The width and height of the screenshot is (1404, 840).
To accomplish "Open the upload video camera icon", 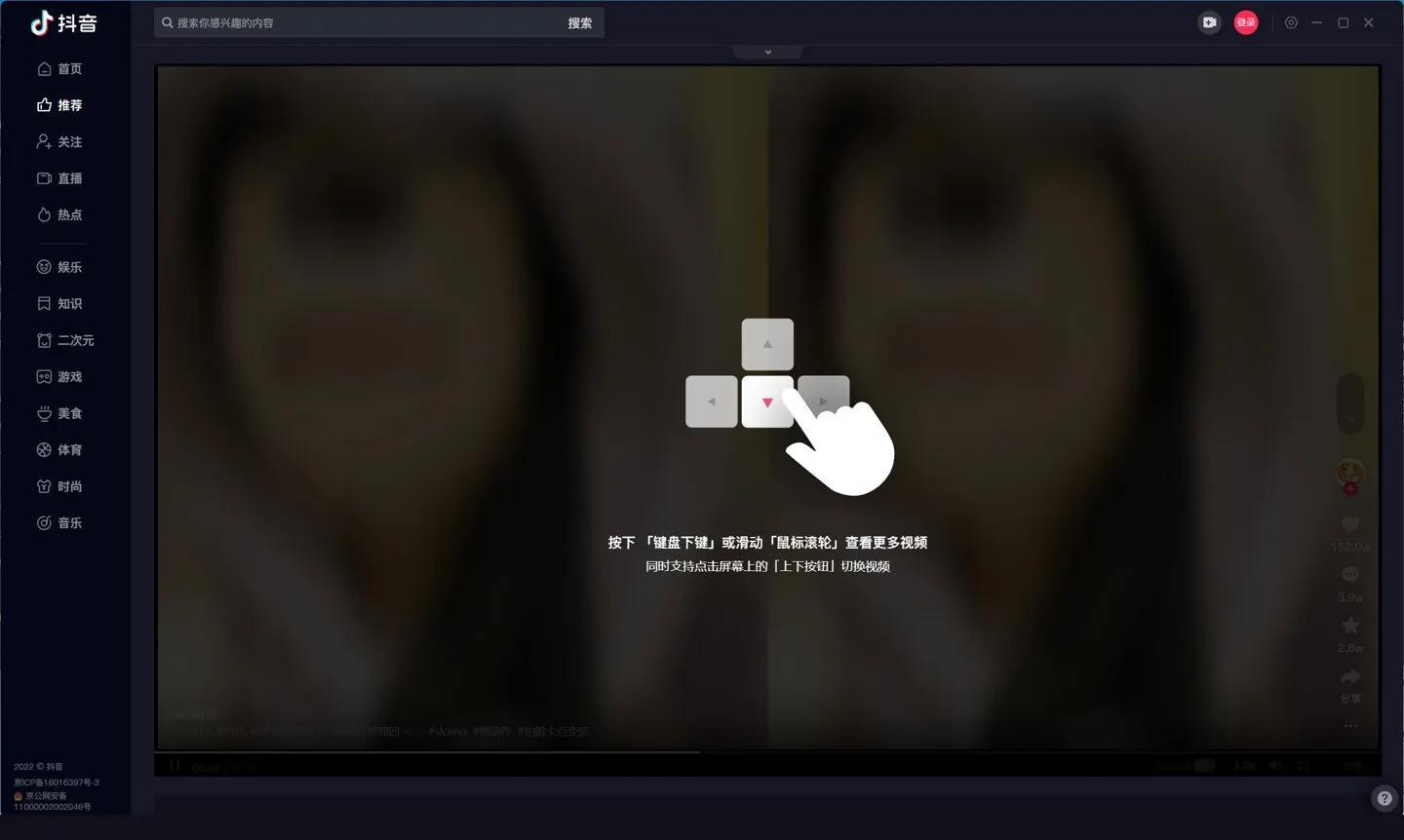I will [x=1209, y=22].
